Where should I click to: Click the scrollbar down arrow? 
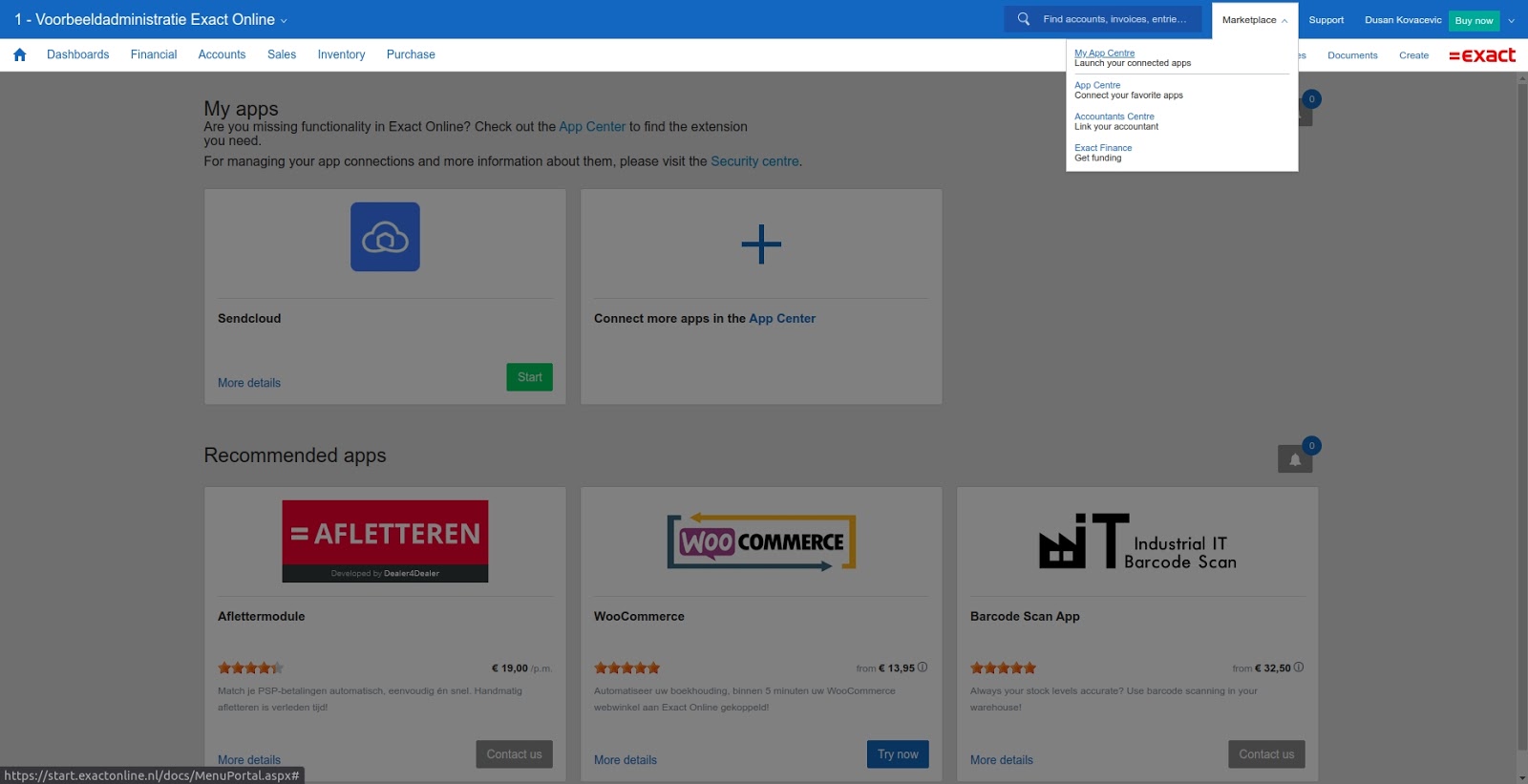tap(1522, 777)
